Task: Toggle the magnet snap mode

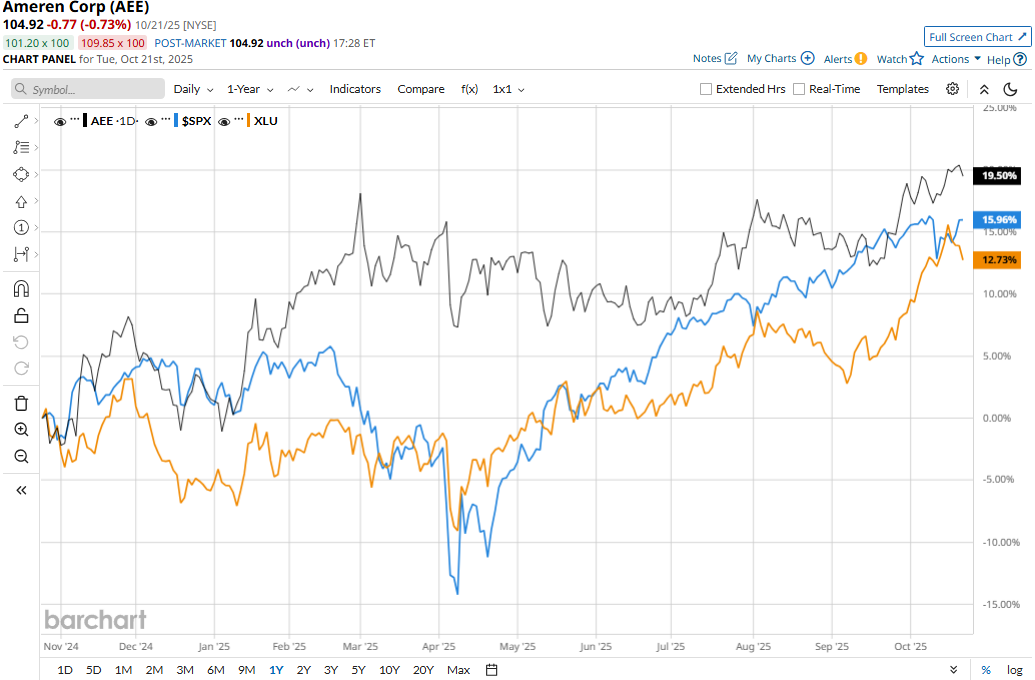Action: point(21,289)
